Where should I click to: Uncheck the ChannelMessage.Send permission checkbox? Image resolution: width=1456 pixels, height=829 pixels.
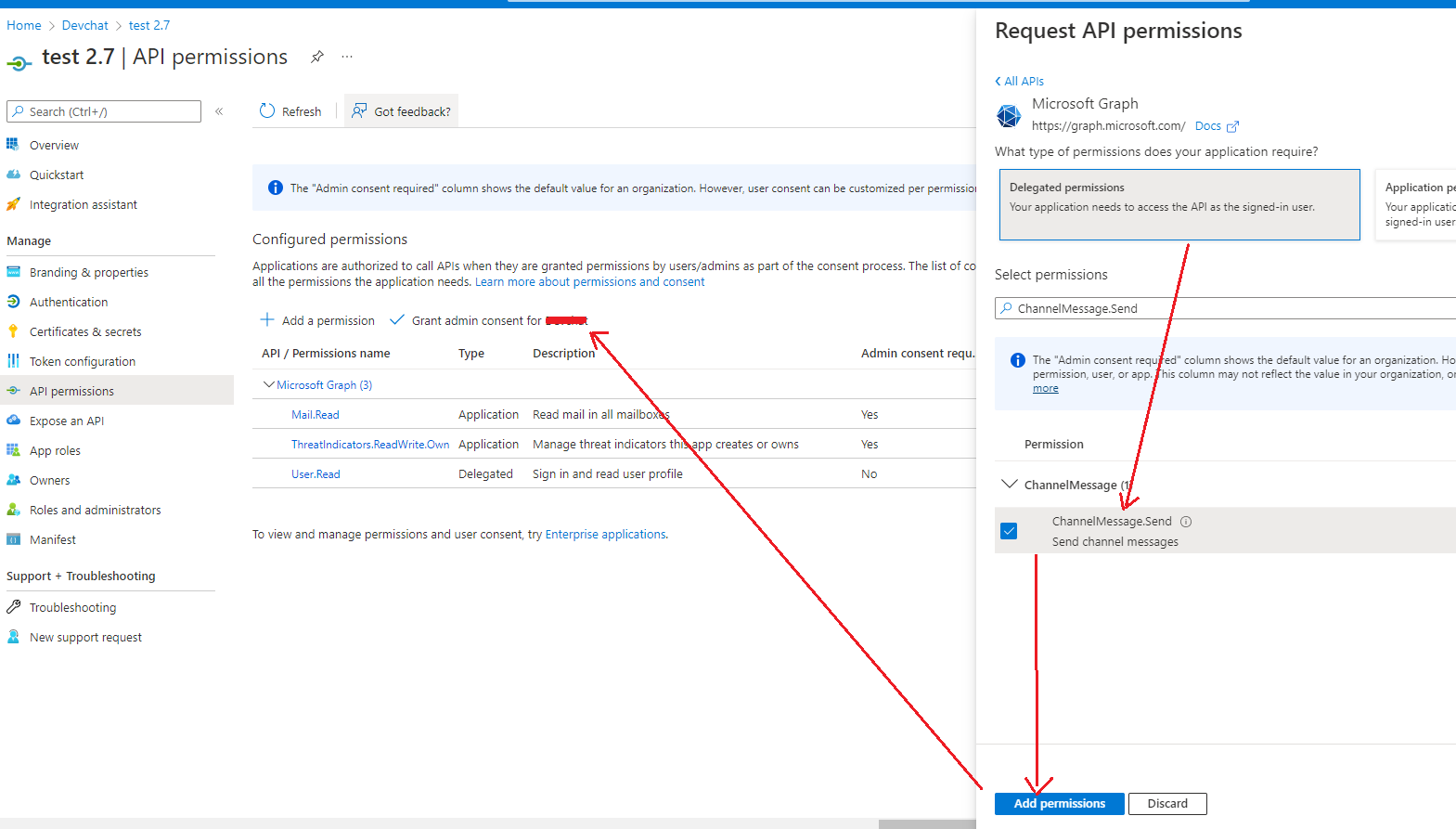[x=1009, y=531]
